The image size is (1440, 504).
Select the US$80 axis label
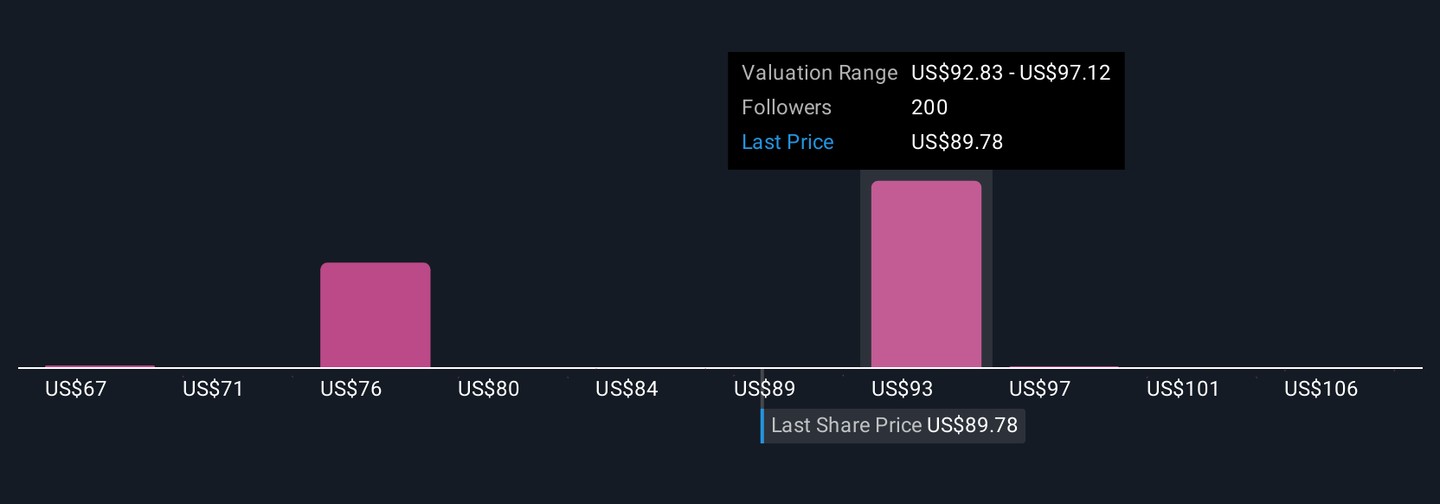[489, 389]
